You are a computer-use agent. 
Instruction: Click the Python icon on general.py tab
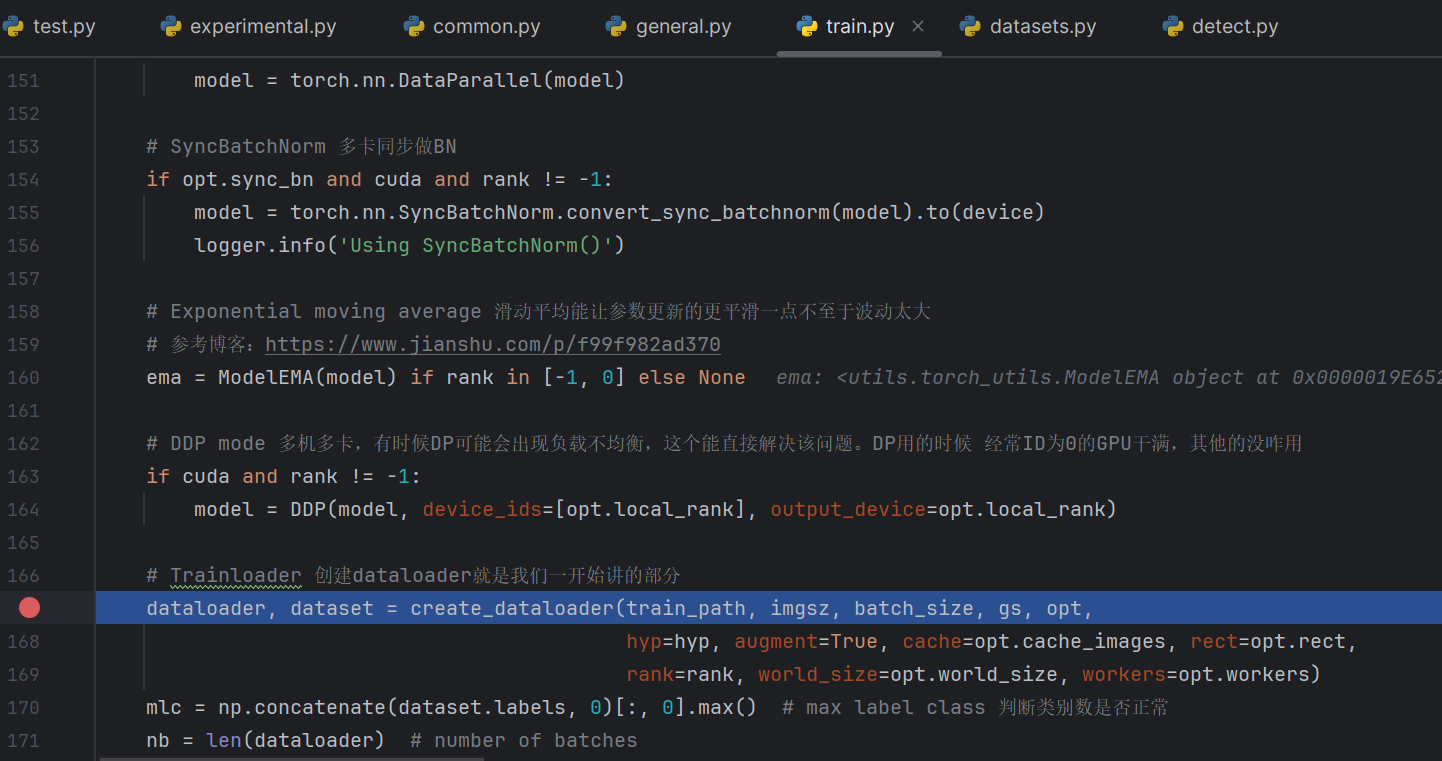tap(617, 27)
